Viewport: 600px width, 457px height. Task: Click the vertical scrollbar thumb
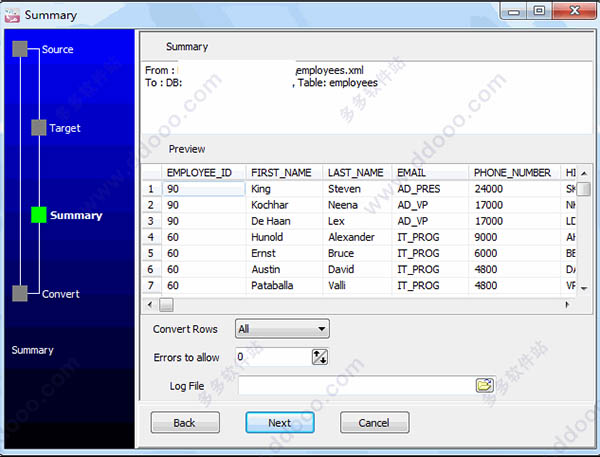coord(584,189)
